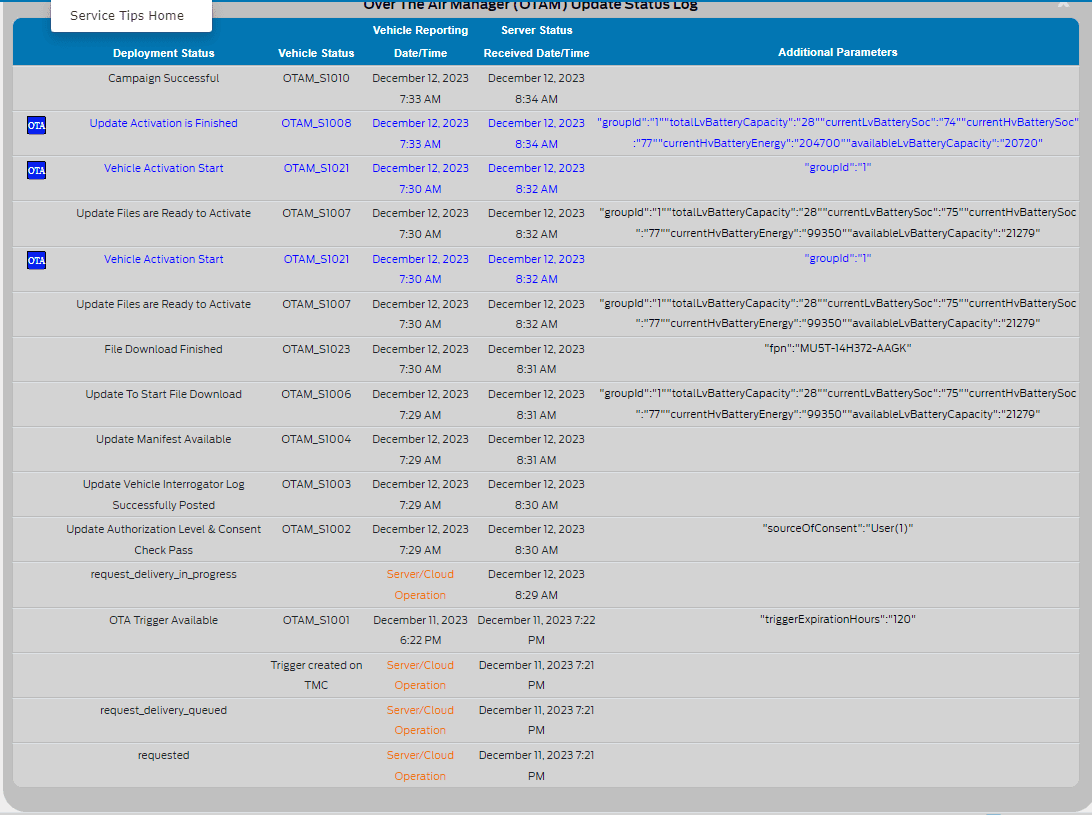Click the Additional Parameters column header
Screen dimensions: 1092x815
point(837,52)
